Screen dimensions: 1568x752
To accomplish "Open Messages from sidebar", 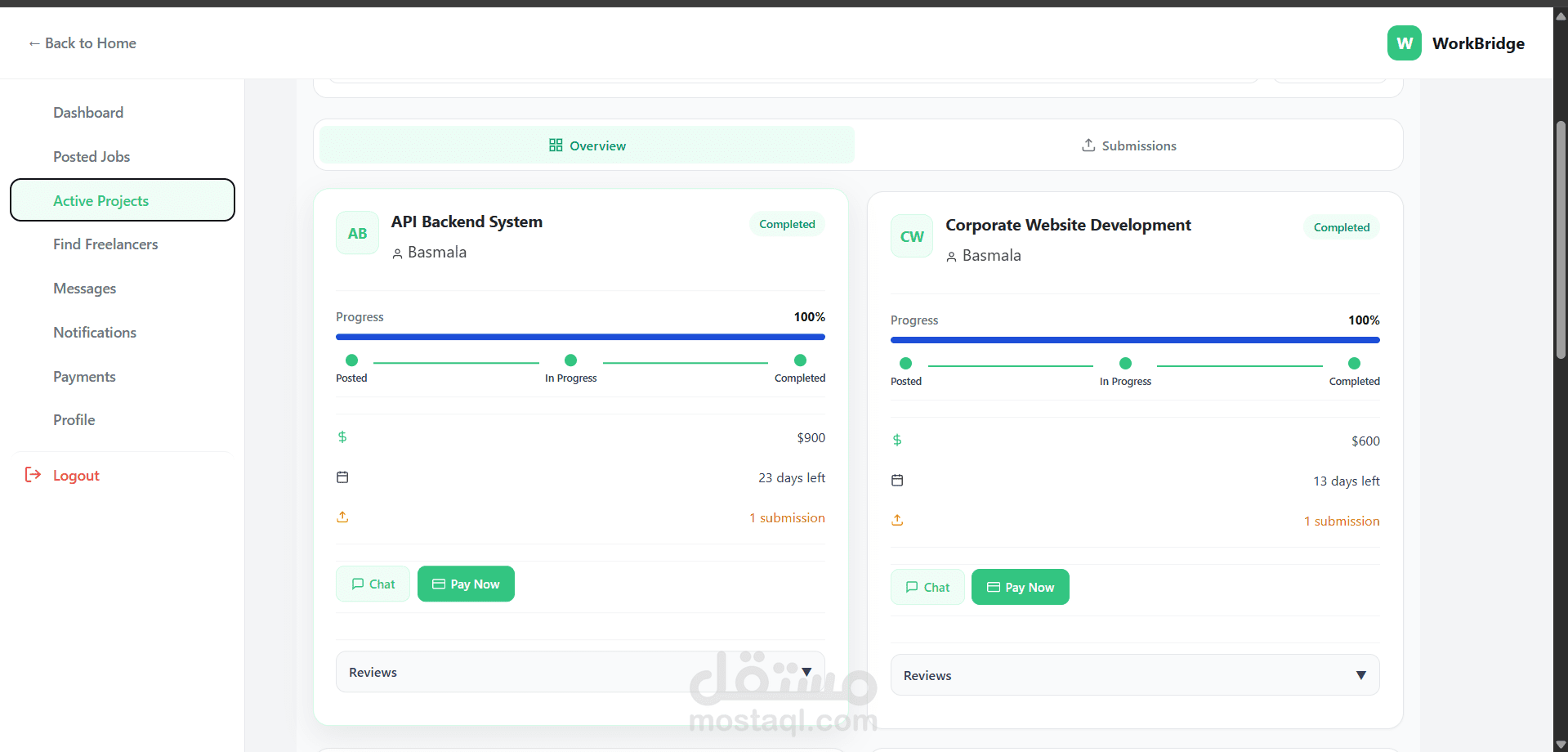I will click(x=123, y=289).
